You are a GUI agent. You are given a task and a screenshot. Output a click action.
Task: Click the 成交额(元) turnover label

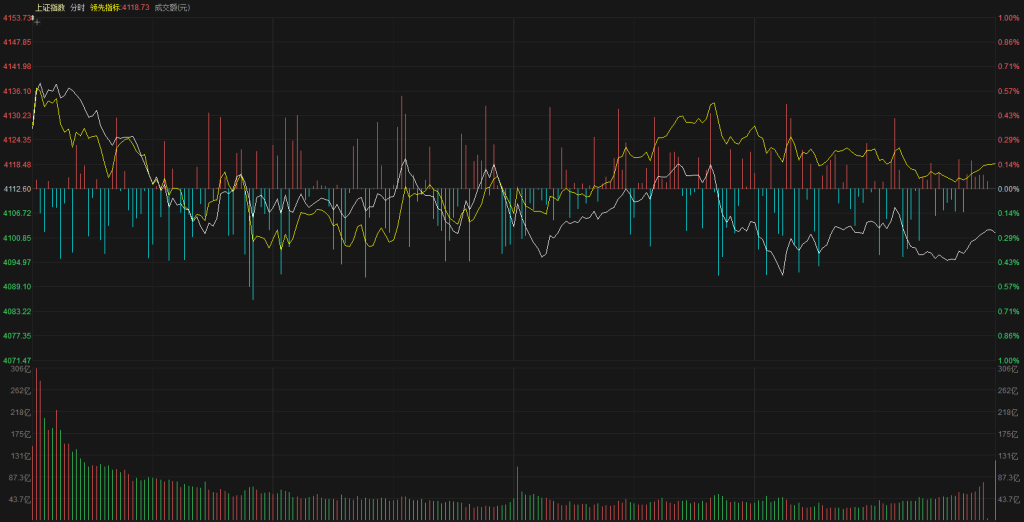click(x=171, y=7)
